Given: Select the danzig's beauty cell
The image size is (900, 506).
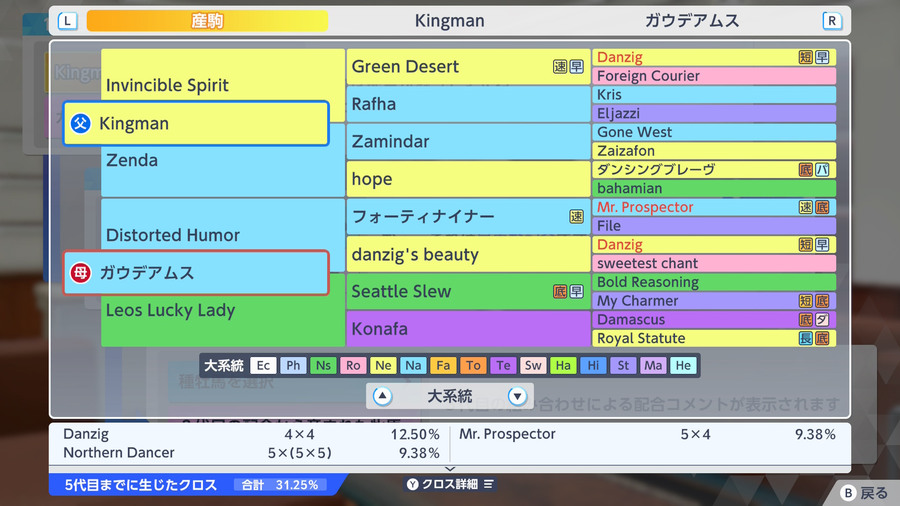Looking at the screenshot, I should [468, 254].
